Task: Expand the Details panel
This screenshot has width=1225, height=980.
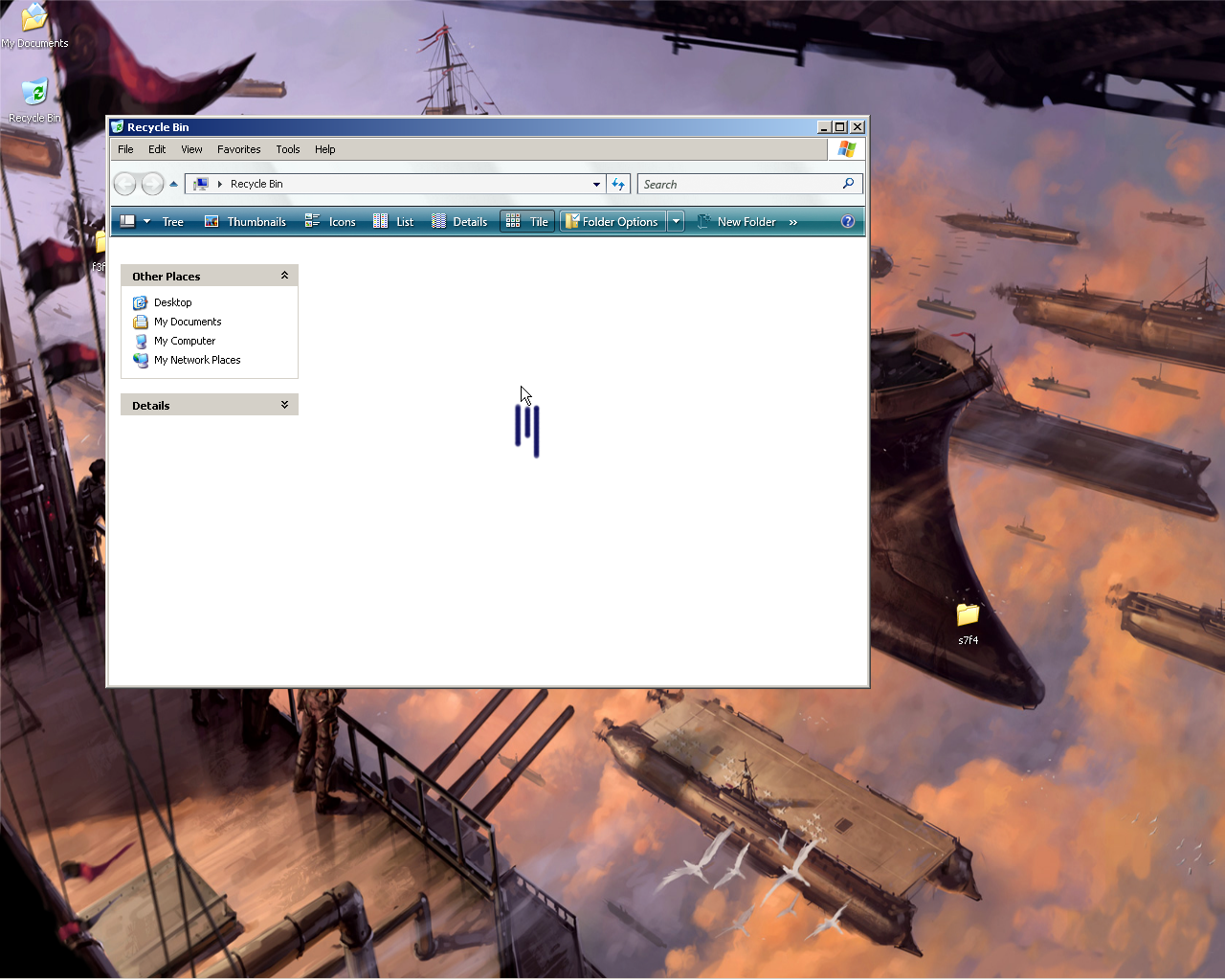Action: 284,405
